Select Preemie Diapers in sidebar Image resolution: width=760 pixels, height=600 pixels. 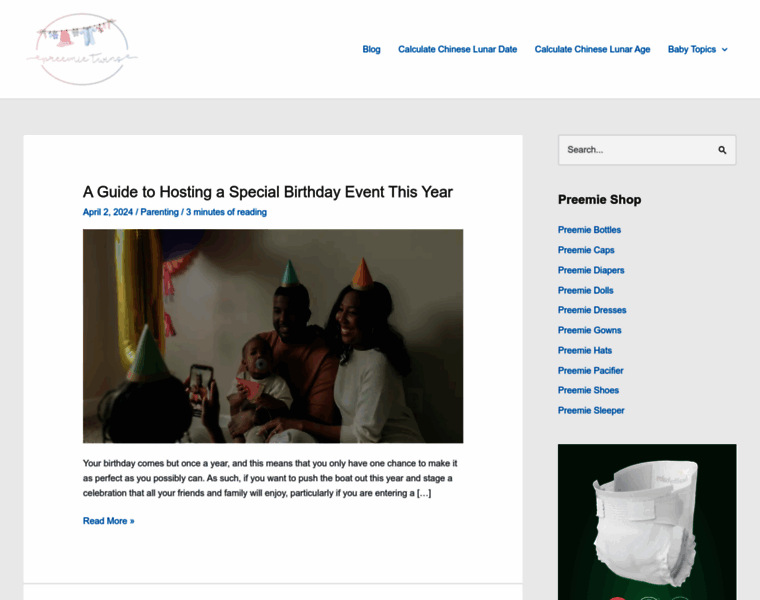point(591,270)
